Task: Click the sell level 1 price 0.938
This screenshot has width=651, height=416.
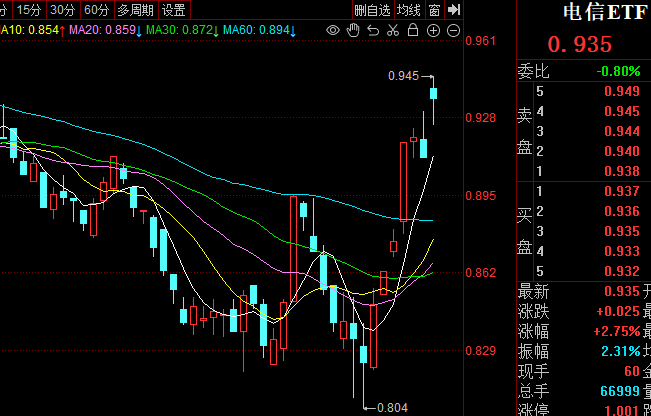Action: (x=621, y=170)
